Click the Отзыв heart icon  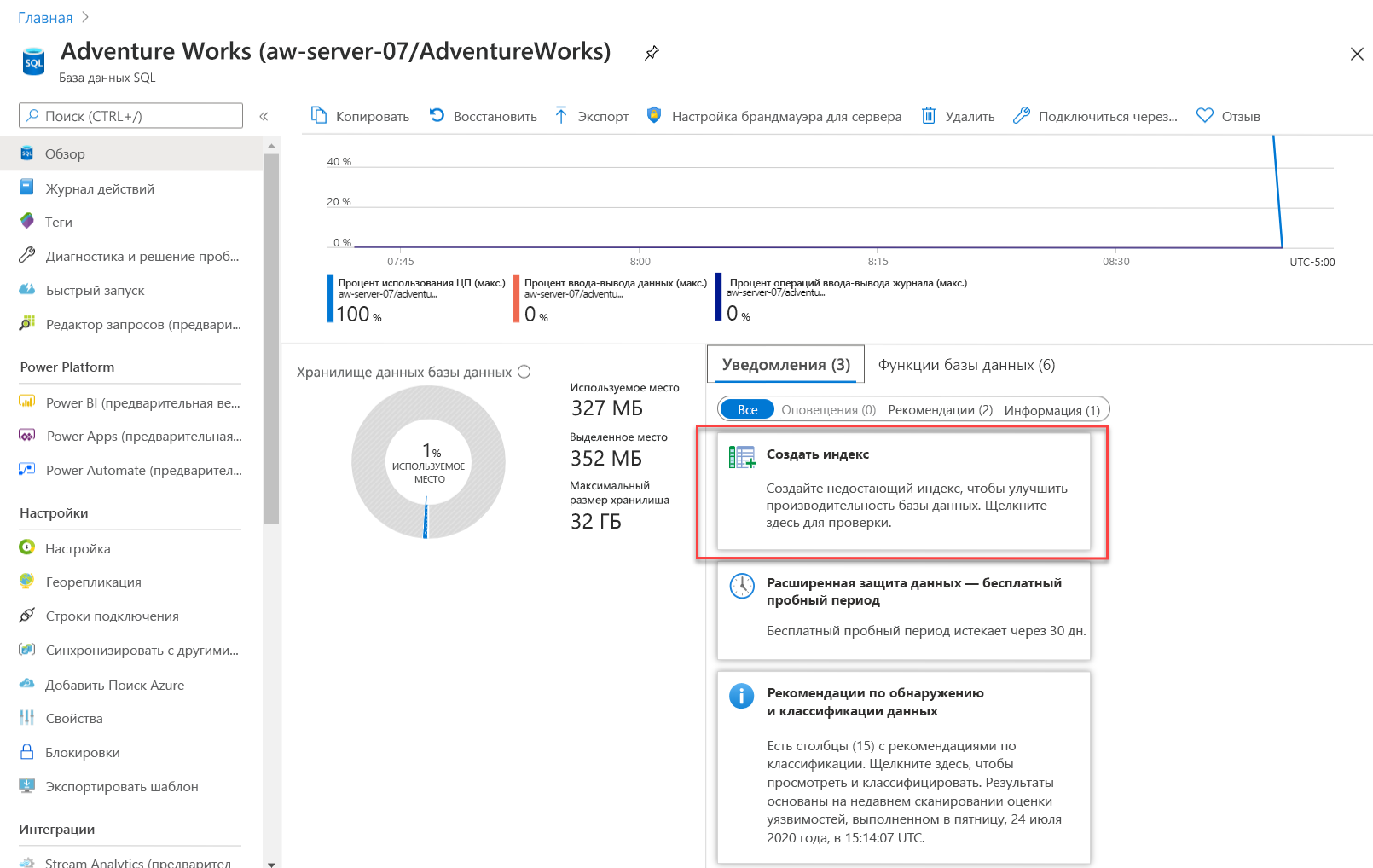tap(1204, 115)
